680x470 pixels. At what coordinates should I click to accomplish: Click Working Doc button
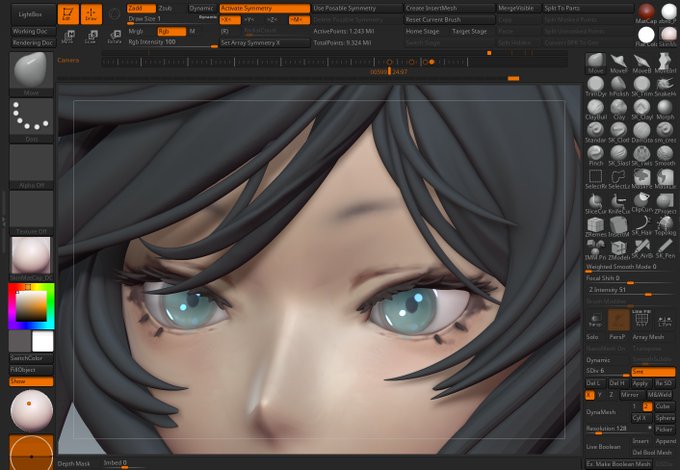coord(33,31)
